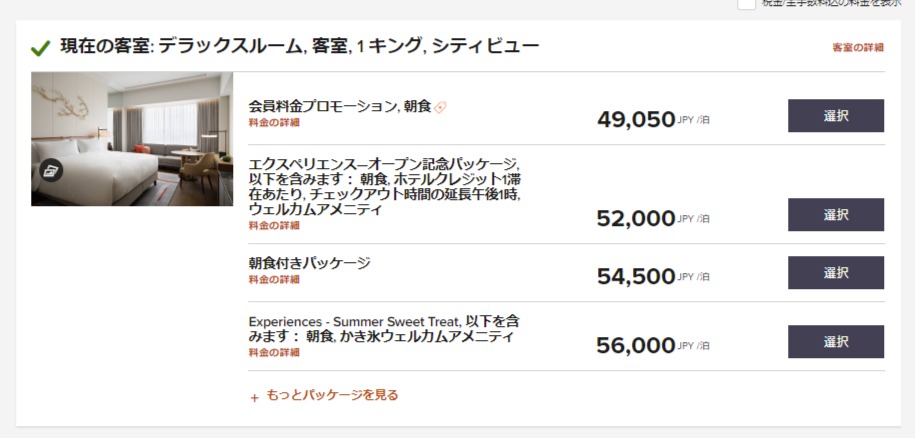
Task: Select the 49,050 JPY member rate
Action: (836, 115)
